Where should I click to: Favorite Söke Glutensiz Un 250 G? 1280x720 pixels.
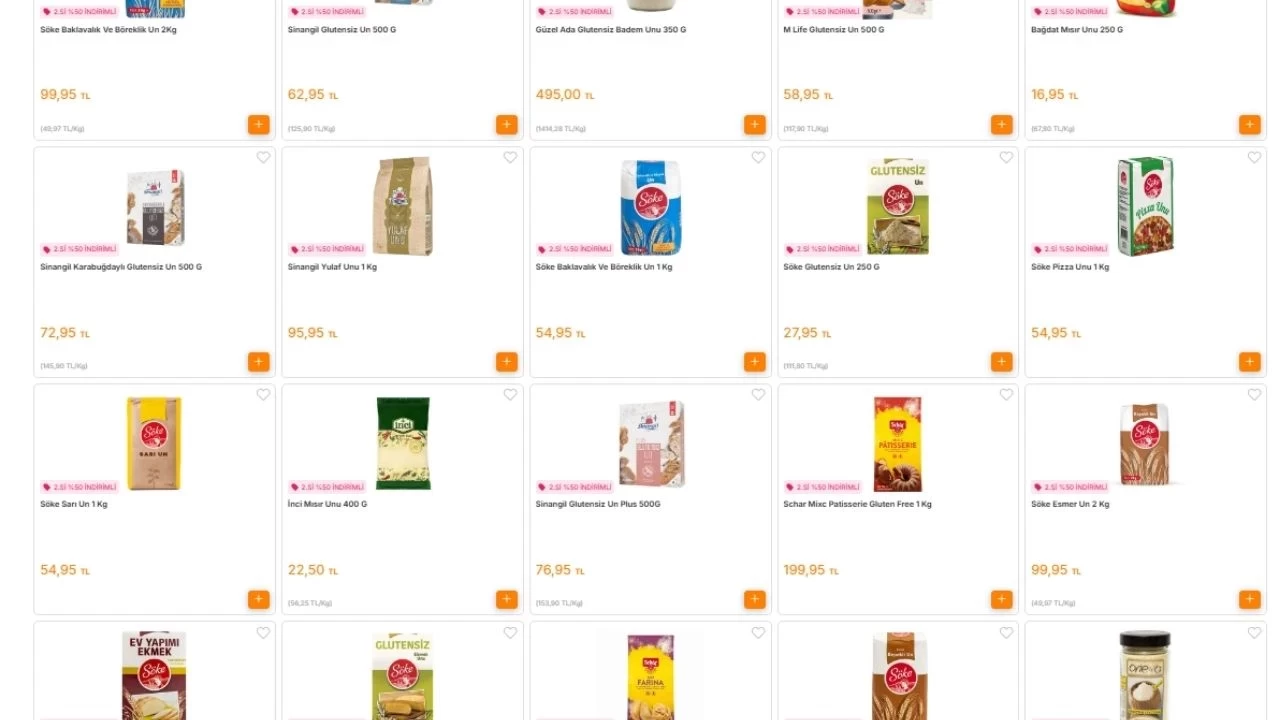[x=1006, y=158]
